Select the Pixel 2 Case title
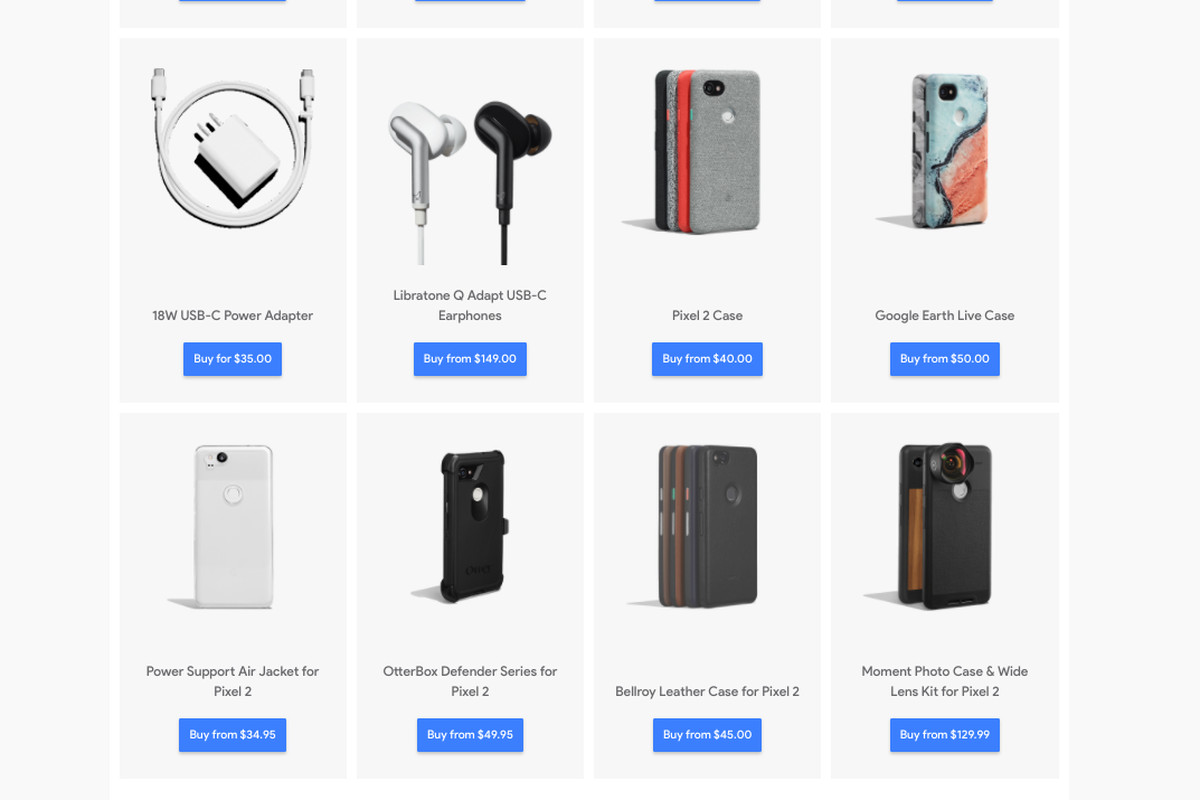 707,316
